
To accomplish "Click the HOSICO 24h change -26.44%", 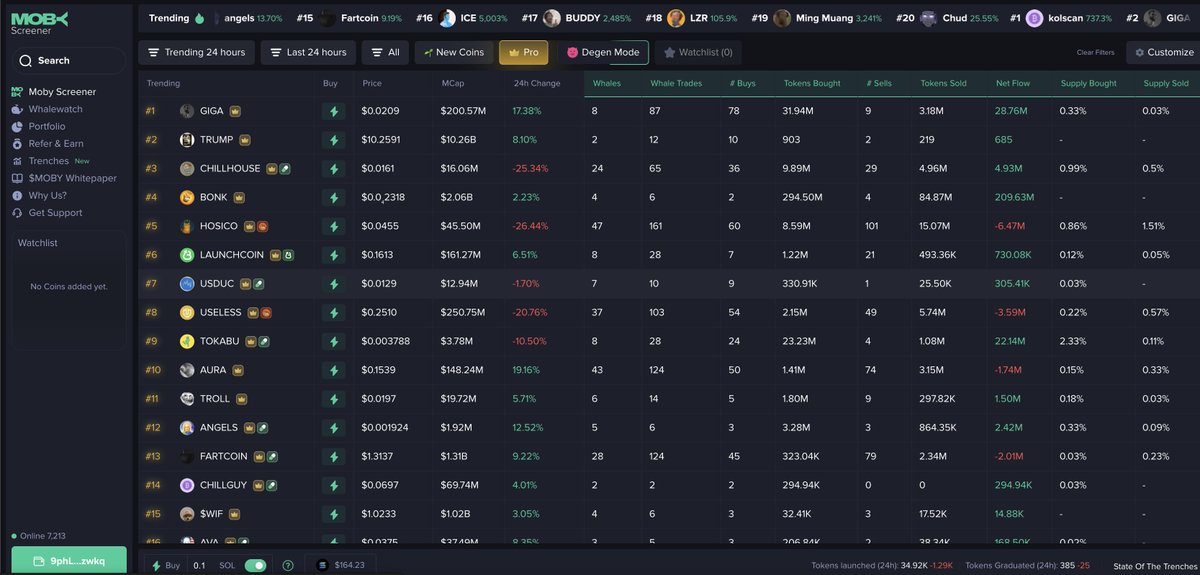I will [530, 226].
